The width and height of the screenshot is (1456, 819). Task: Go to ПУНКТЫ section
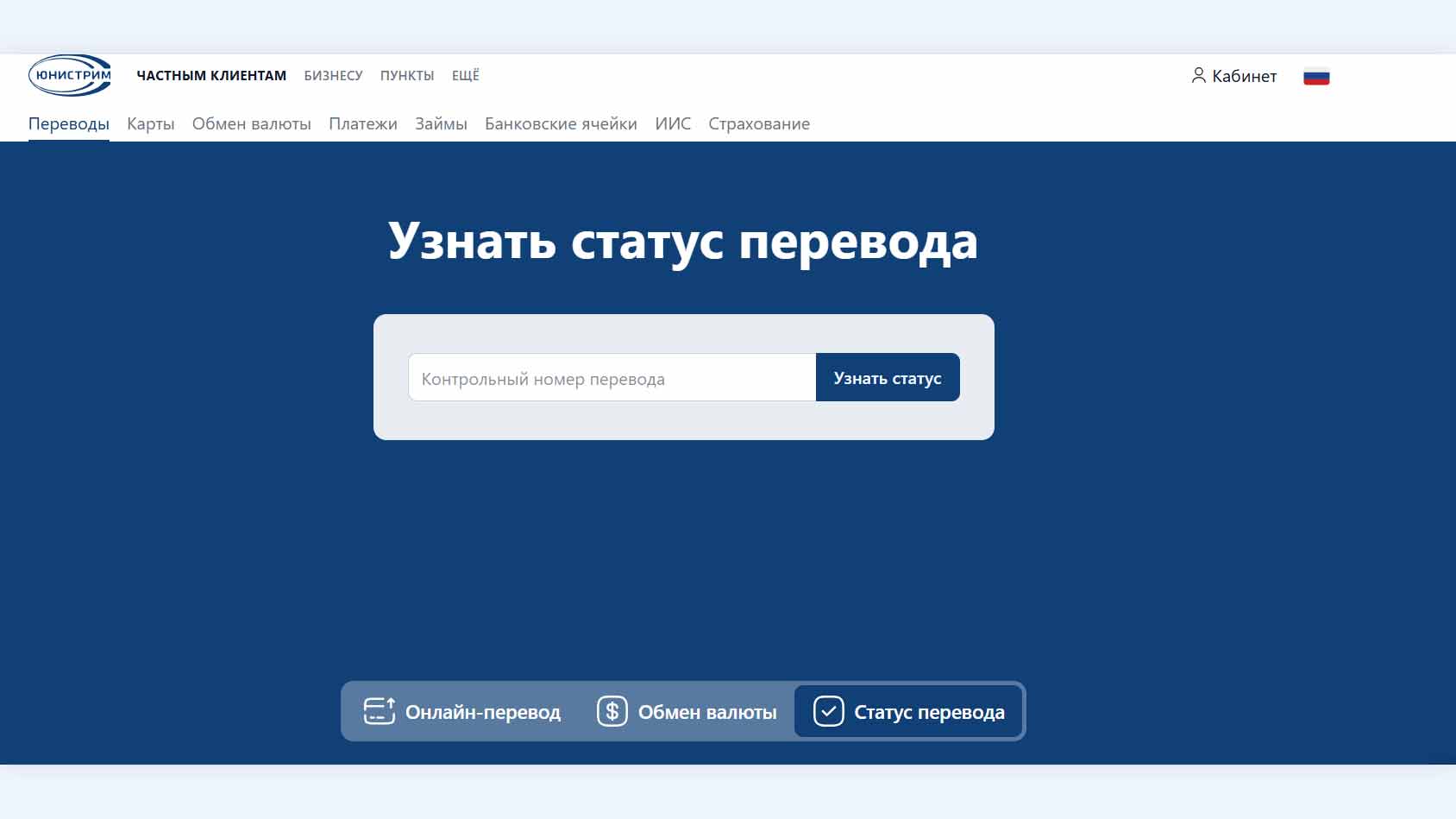point(407,76)
